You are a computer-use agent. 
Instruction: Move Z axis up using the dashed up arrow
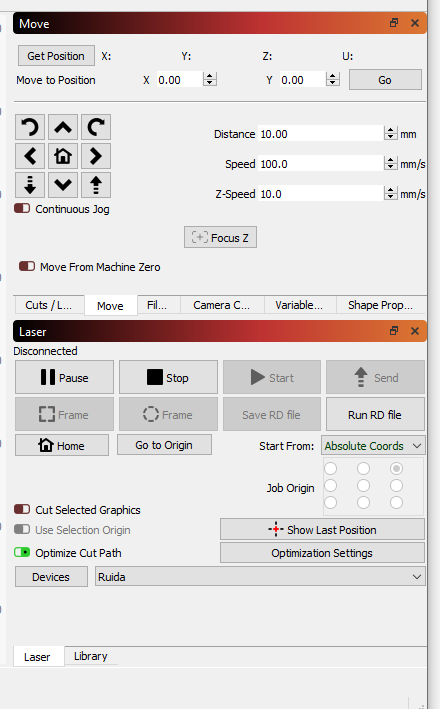coord(96,185)
